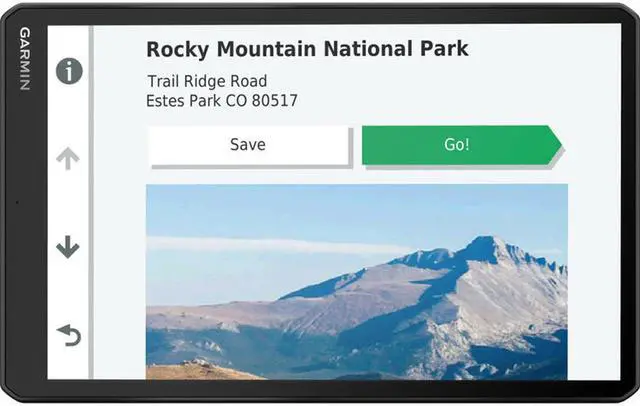Viewport: 640px width, 406px height.
Task: Click the word "Save" on the white button
Action: click(x=248, y=145)
